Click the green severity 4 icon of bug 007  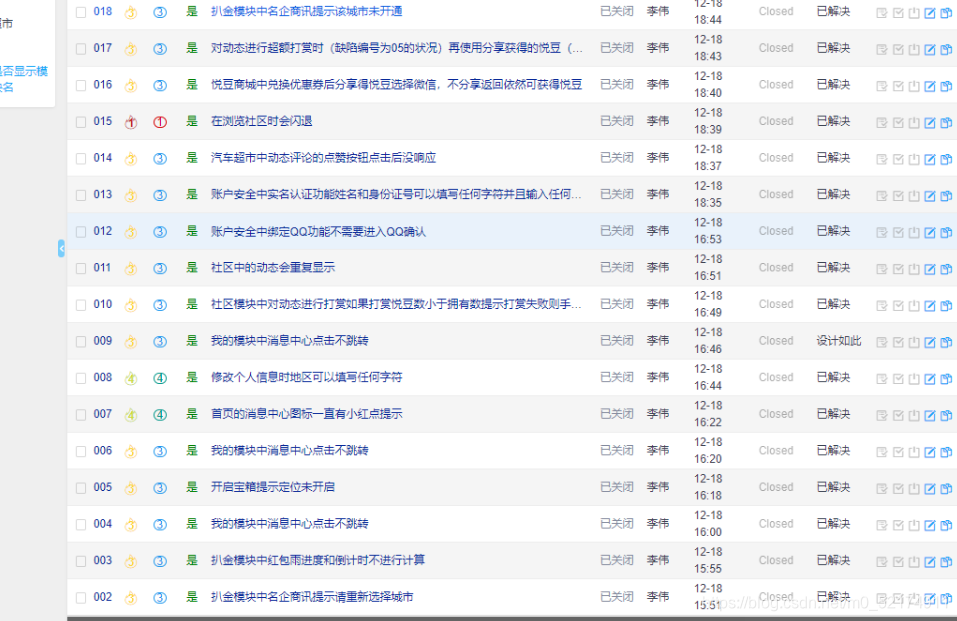pyautogui.click(x=131, y=415)
